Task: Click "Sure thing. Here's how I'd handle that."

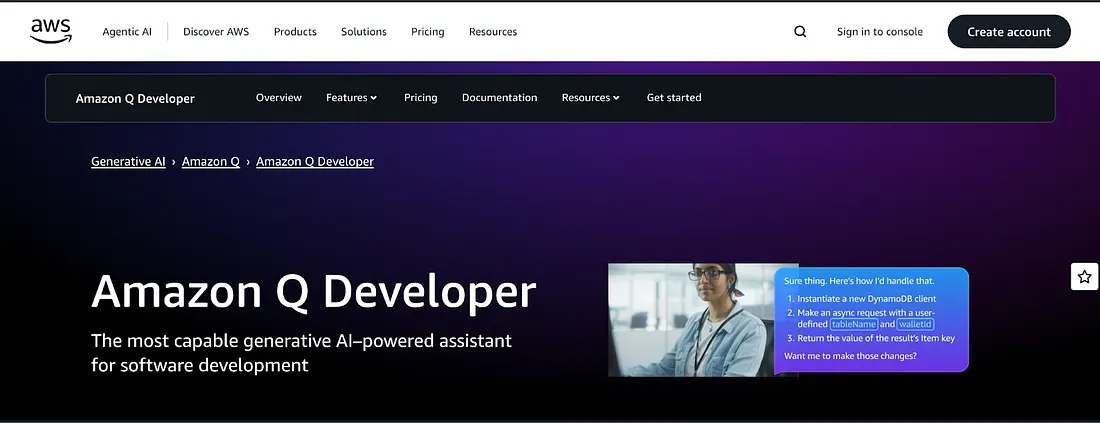Action: (x=859, y=281)
